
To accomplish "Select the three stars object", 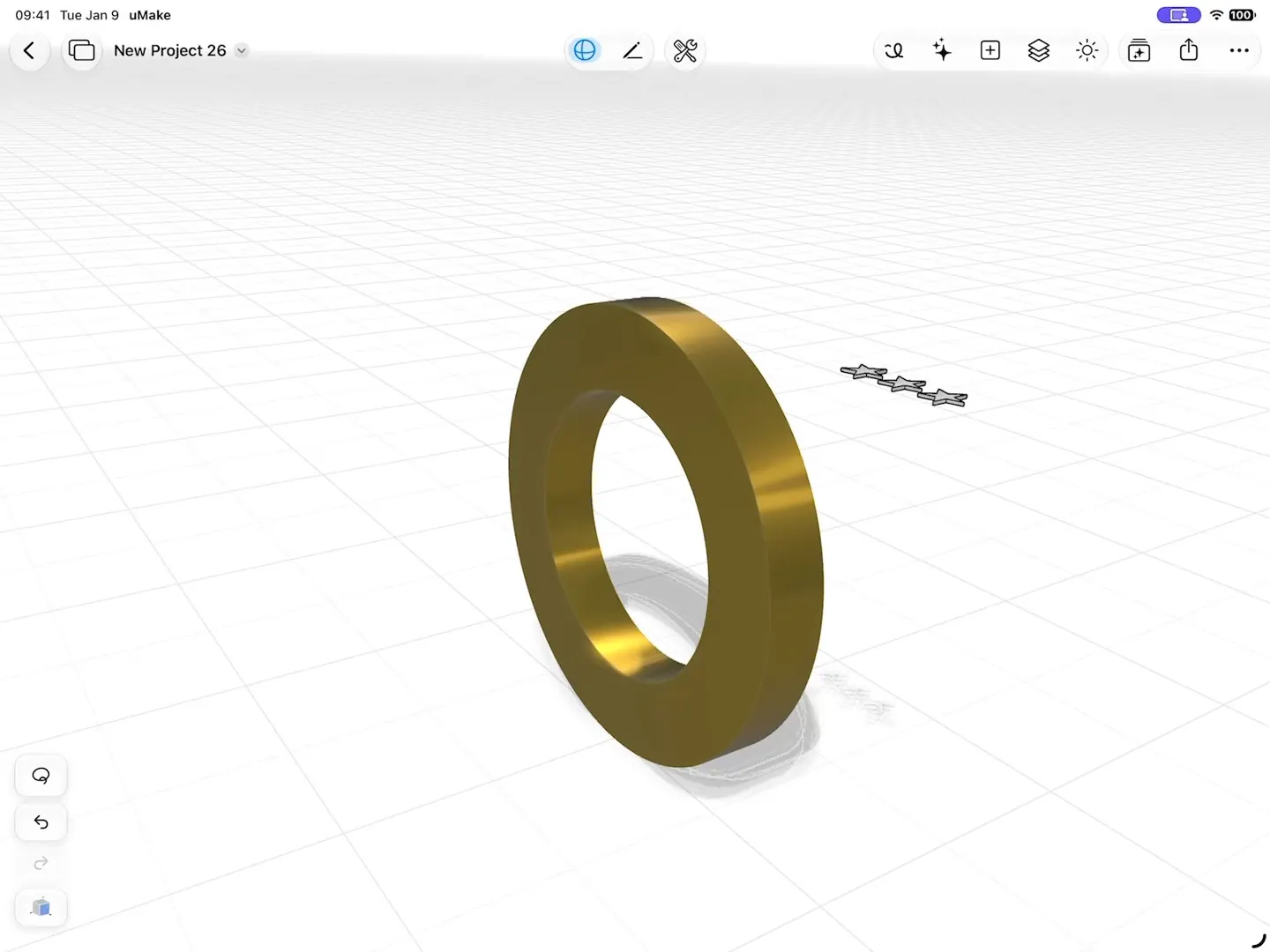I will [904, 385].
